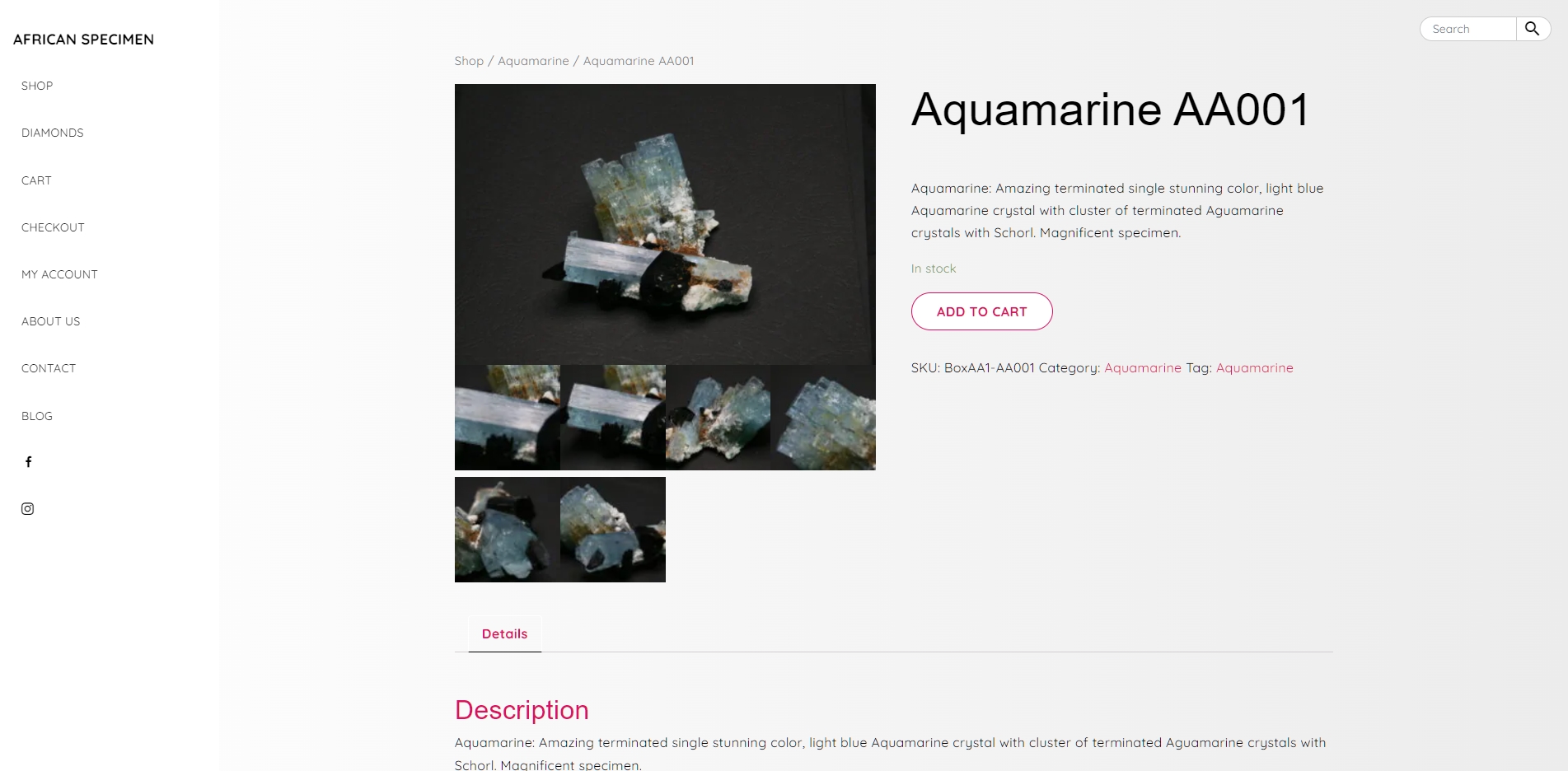Open the Instagram icon link

pos(28,509)
